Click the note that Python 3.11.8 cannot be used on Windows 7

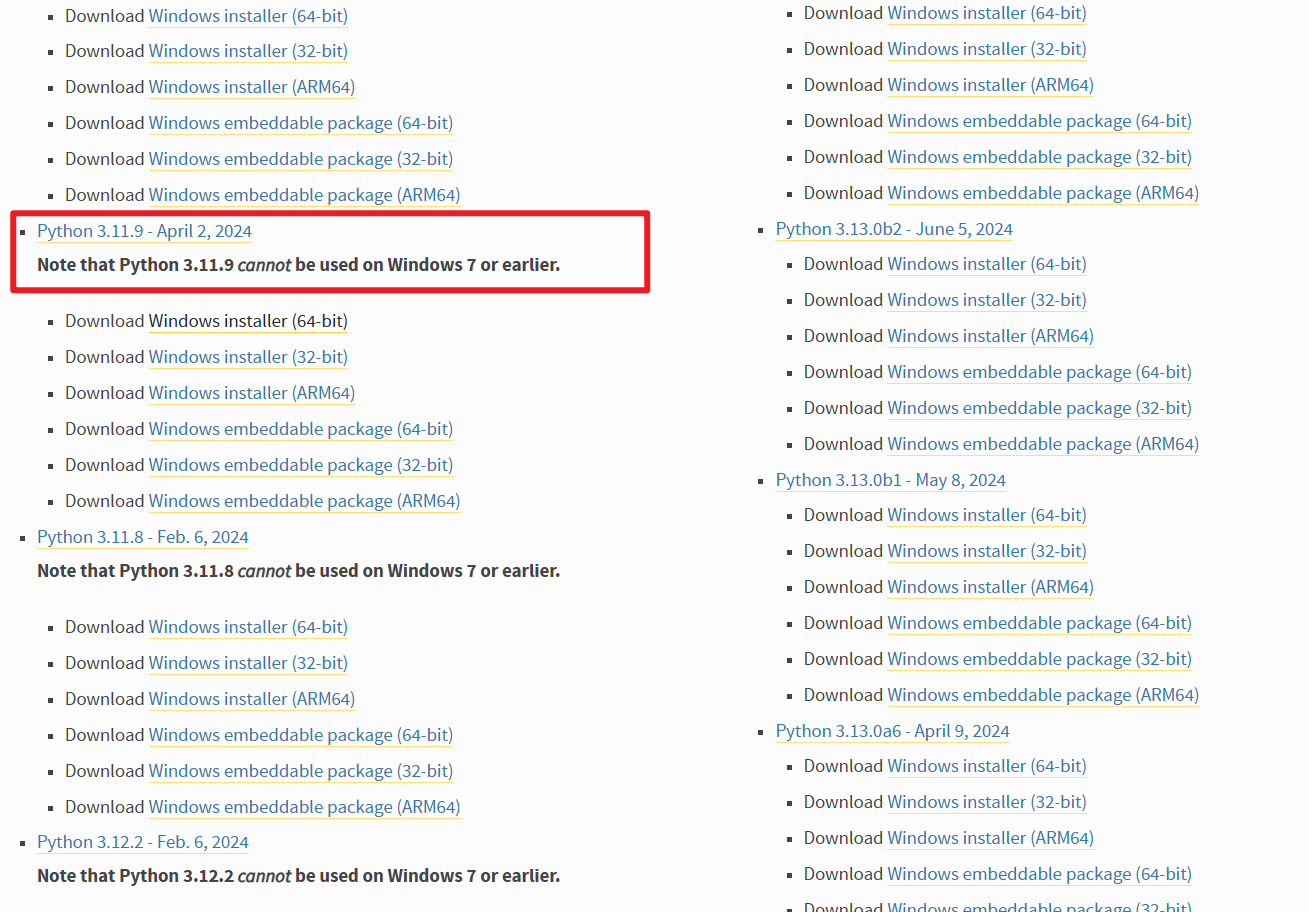298,571
